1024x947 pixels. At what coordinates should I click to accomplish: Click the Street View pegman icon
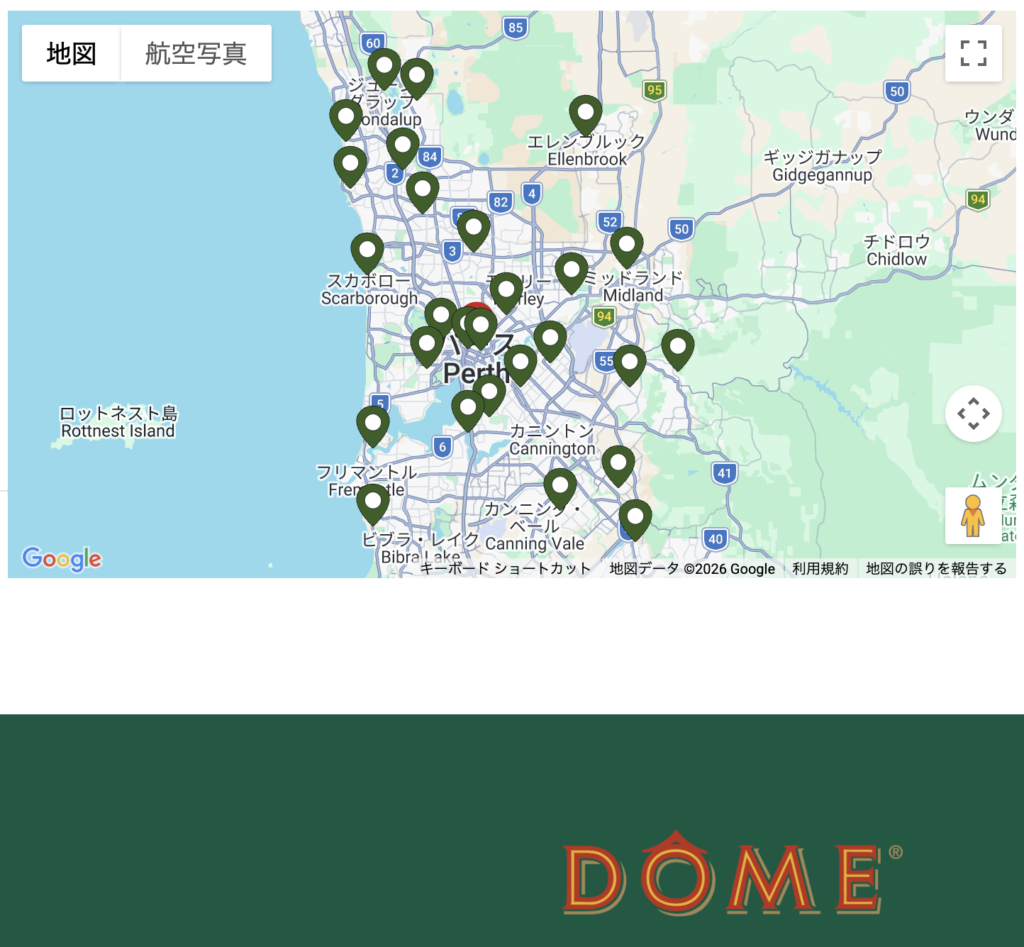click(x=972, y=516)
